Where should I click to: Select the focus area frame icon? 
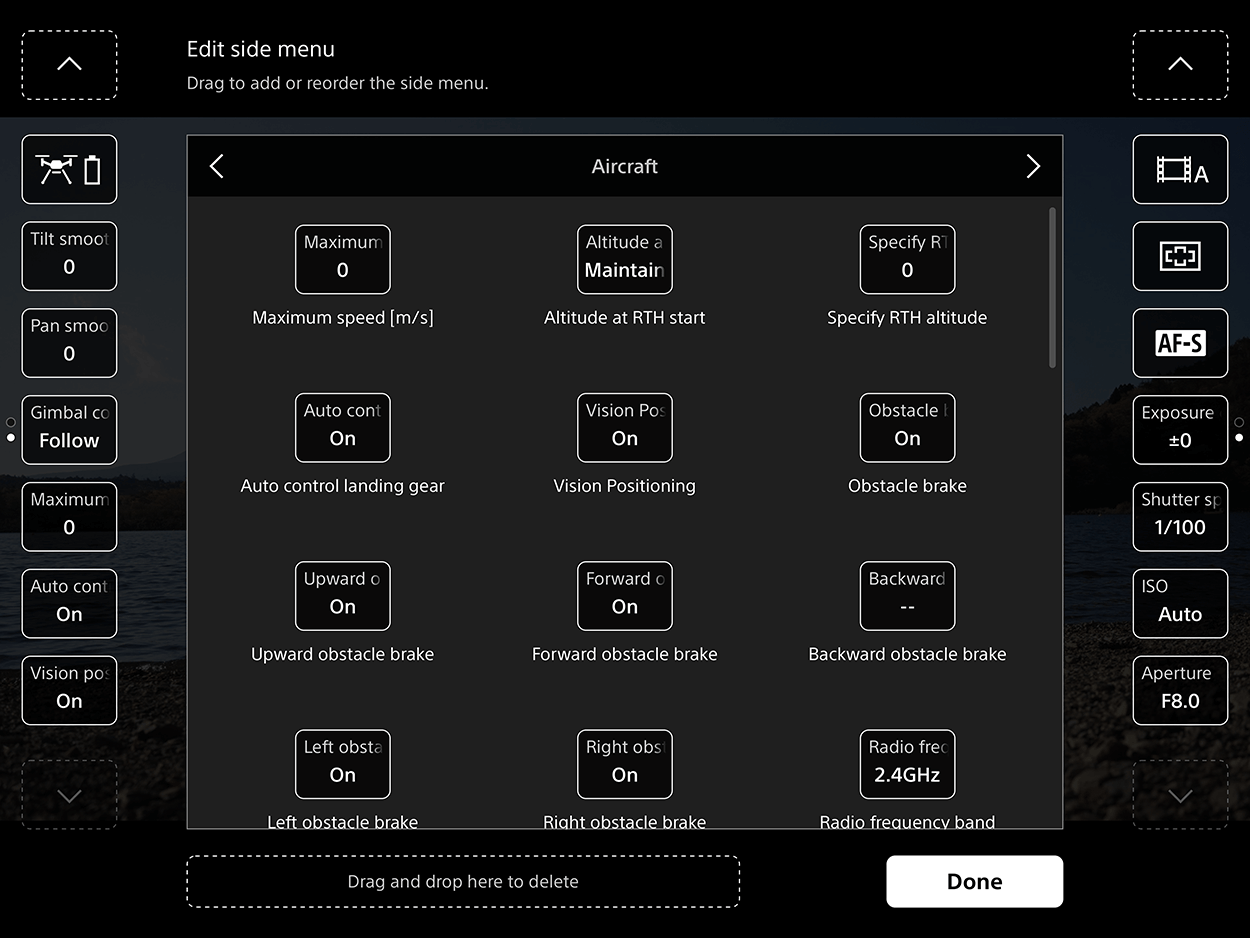pos(1180,257)
